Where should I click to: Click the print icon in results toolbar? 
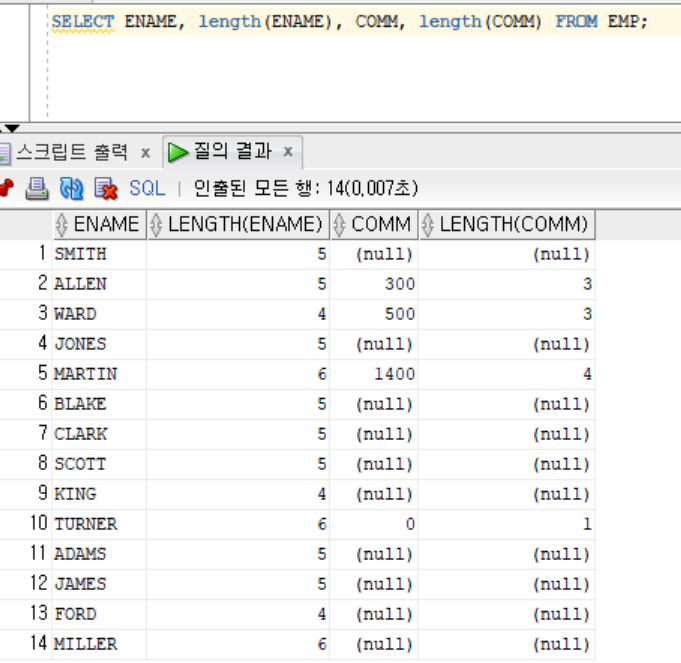[37, 188]
